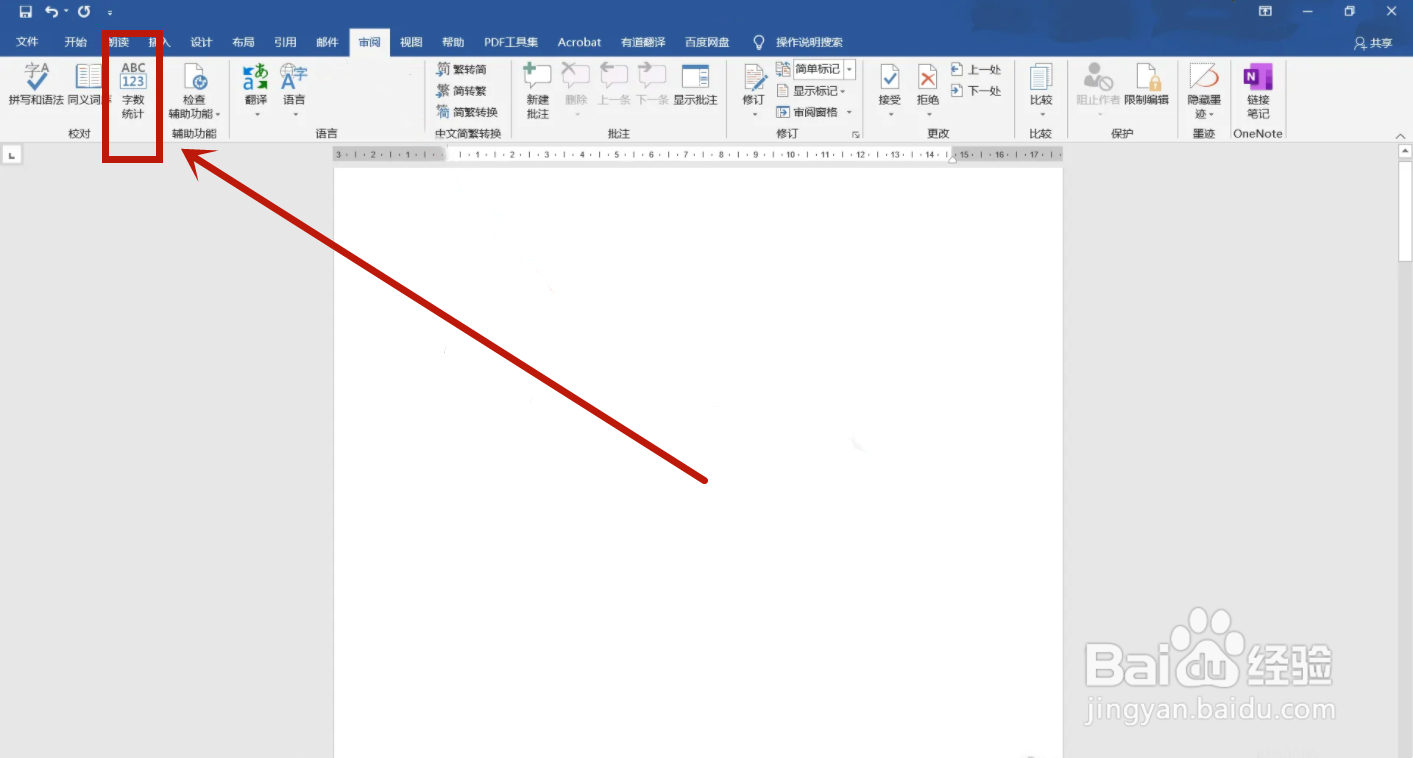This screenshot has width=1413, height=758.
Task: Open 简繁转换 conversion options
Action: click(468, 112)
